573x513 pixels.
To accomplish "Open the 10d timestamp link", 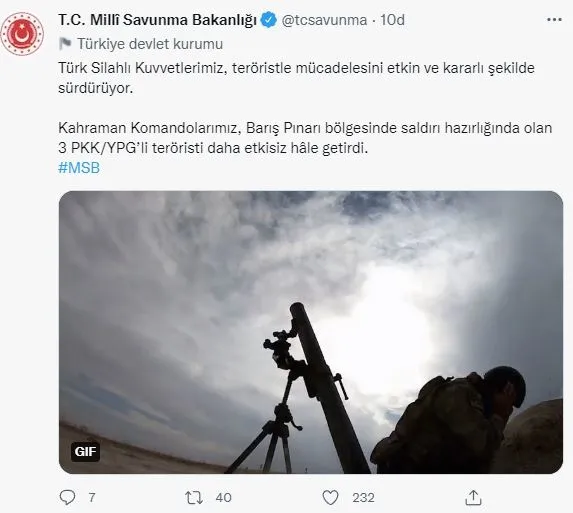I will (392, 20).
